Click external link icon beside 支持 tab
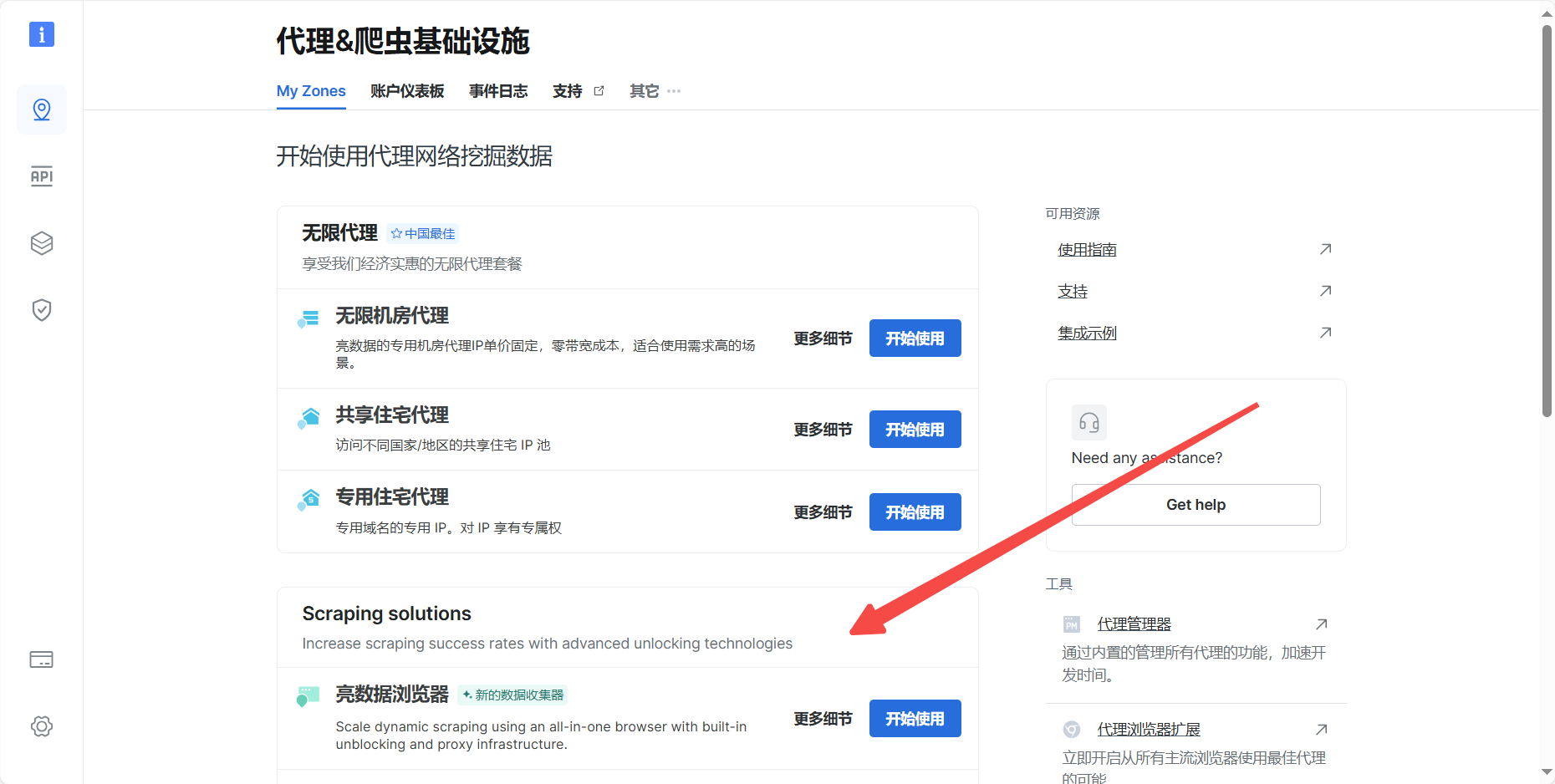 [x=599, y=91]
